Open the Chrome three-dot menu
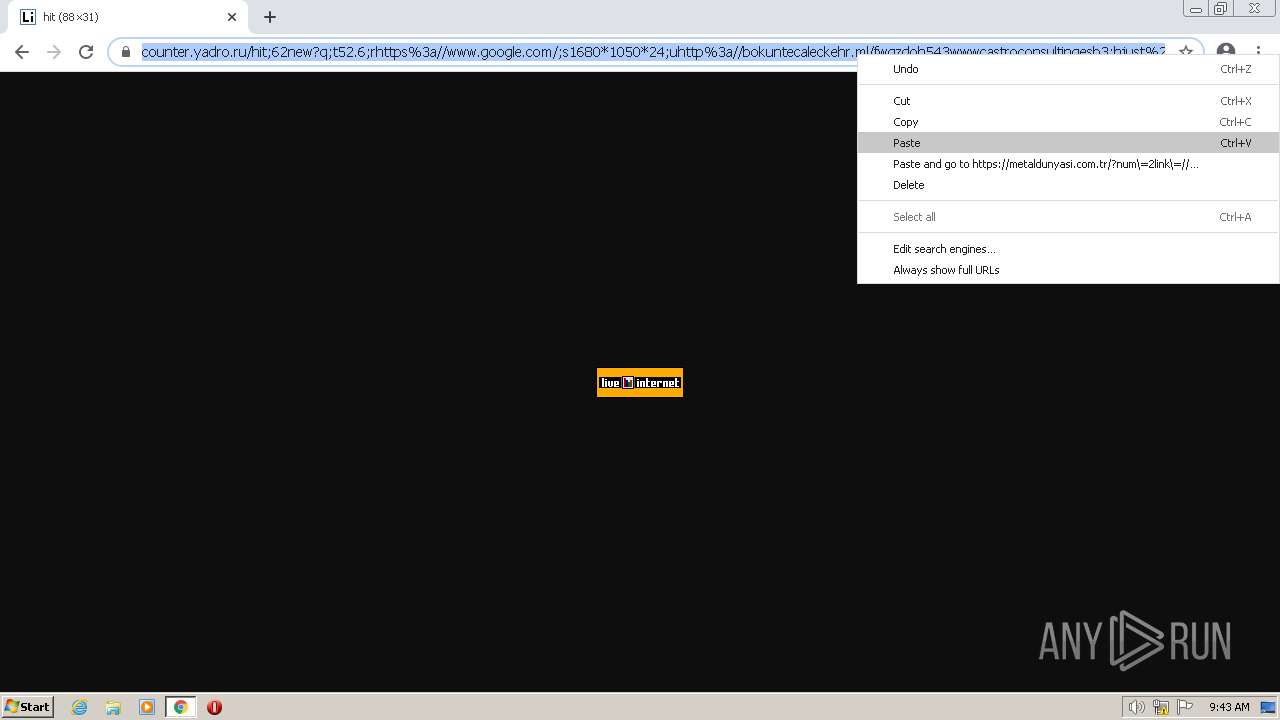The image size is (1280, 720). point(1259,52)
